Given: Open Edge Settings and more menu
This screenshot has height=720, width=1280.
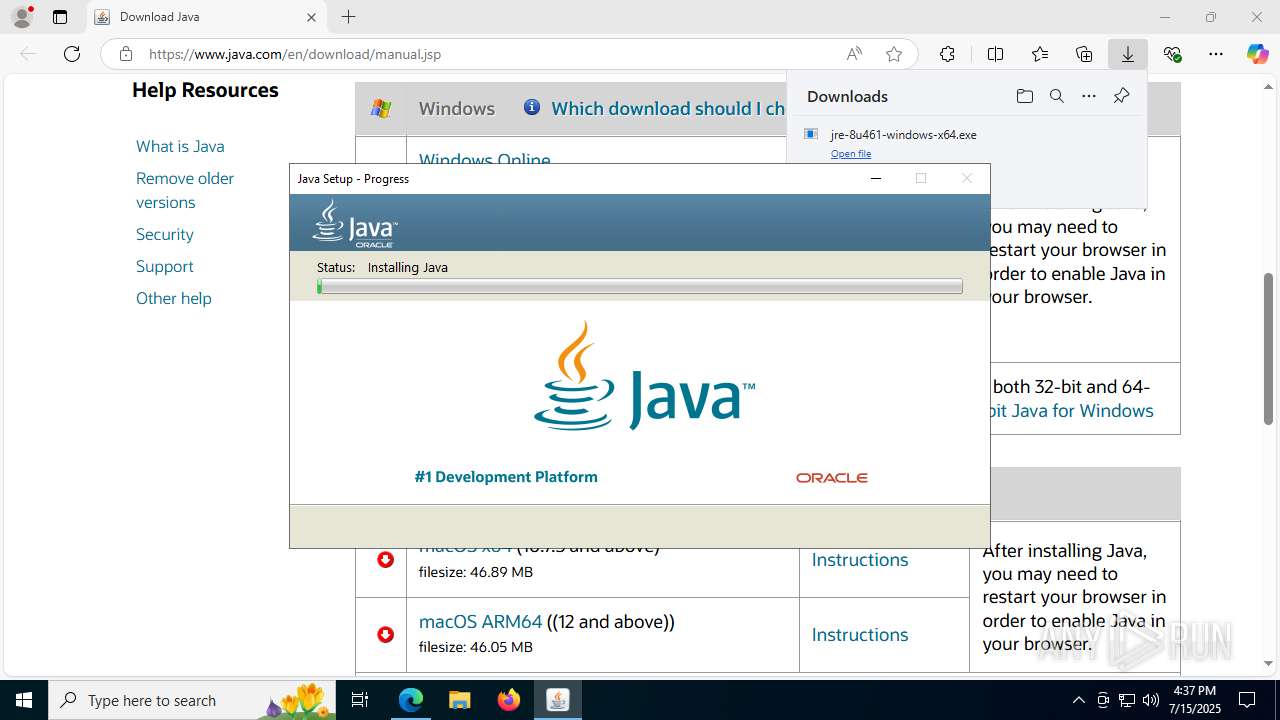Looking at the screenshot, I should 1216,54.
